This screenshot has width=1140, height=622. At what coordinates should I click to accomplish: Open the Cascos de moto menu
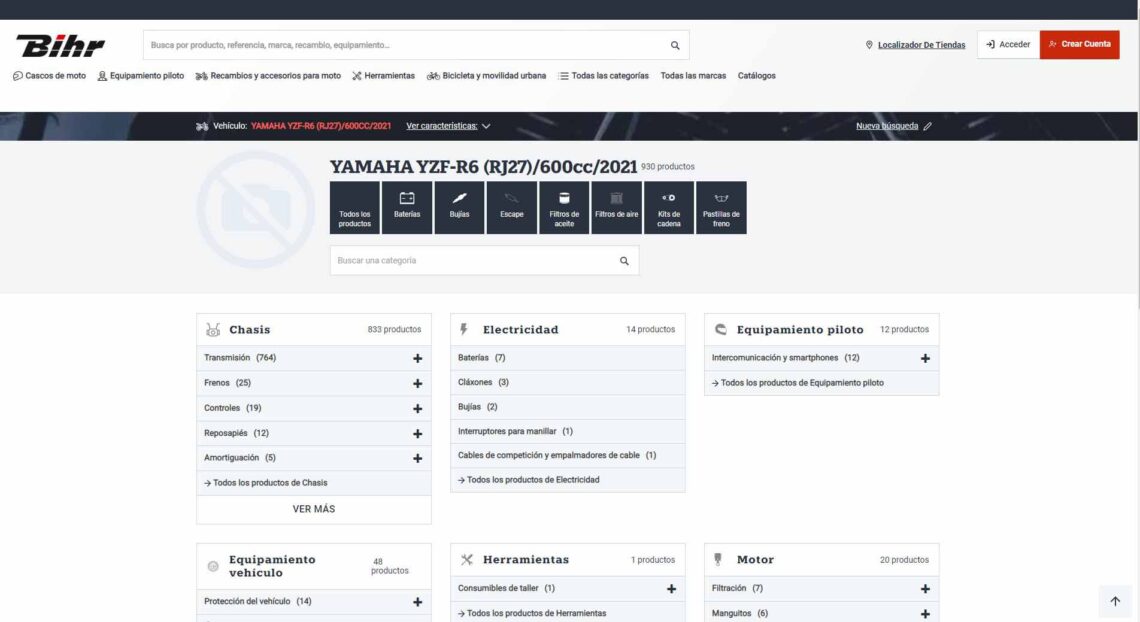(49, 76)
